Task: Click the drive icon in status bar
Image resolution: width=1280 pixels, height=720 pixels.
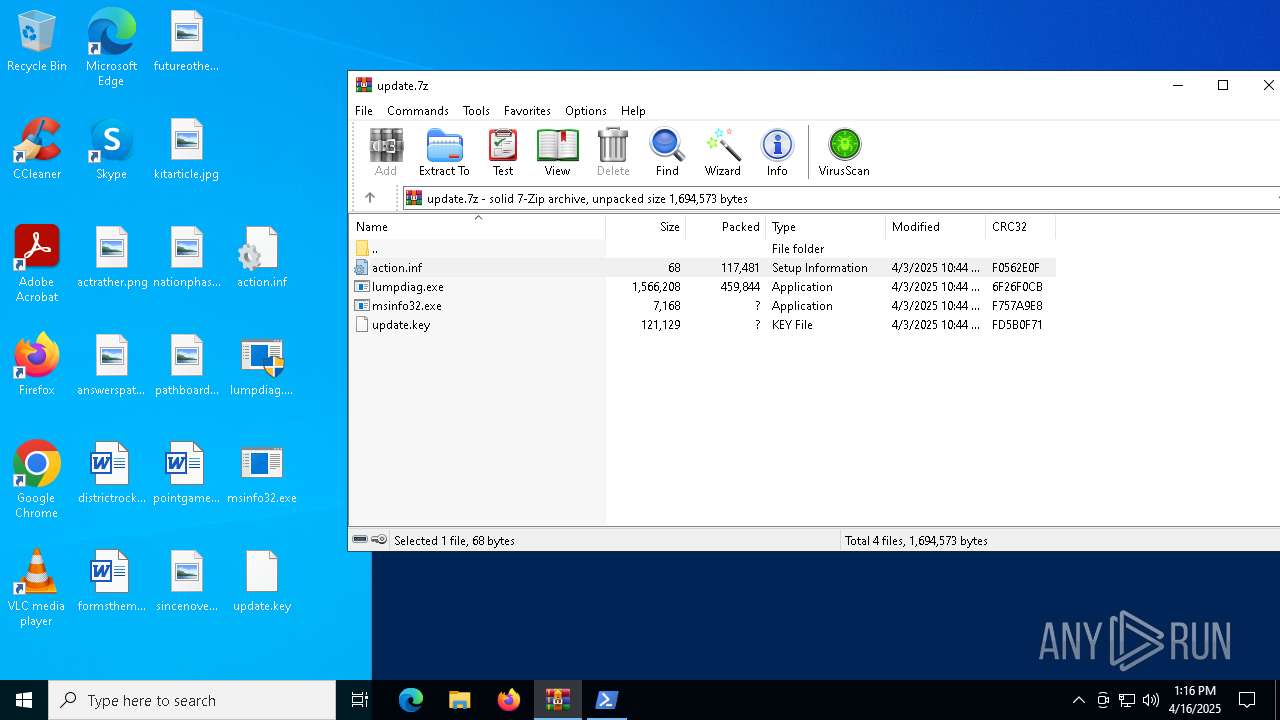Action: [x=360, y=540]
